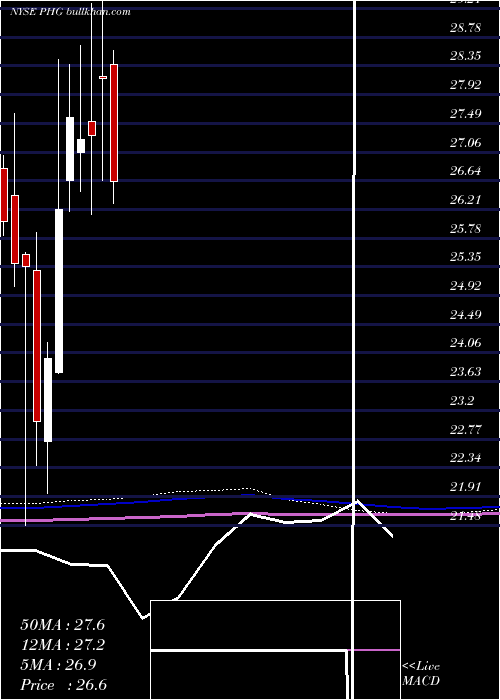Click the 28.35 price axis label

tap(465, 56)
